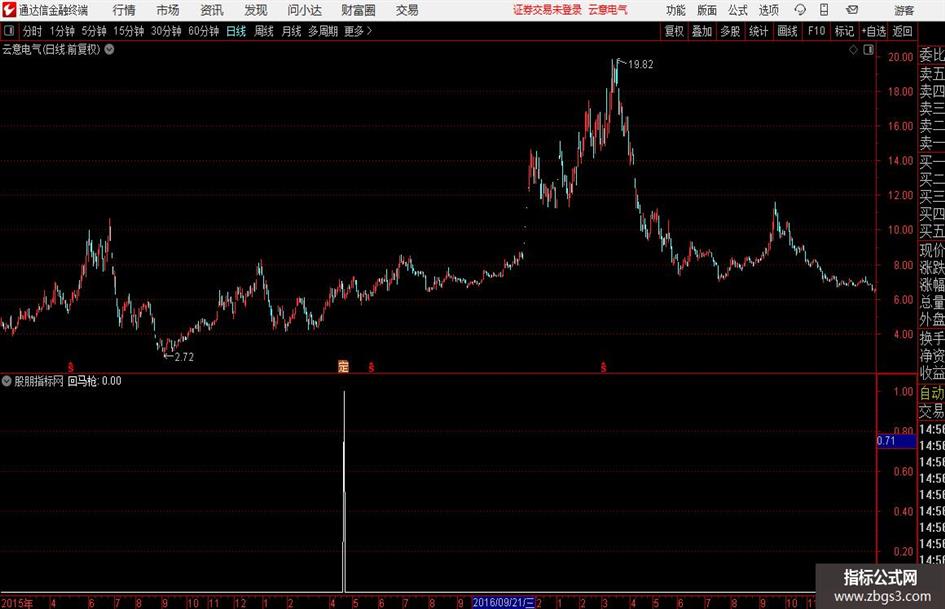The width and height of the screenshot is (945, 609).
Task: Click the tall white indicator signal spike
Action: [x=344, y=491]
